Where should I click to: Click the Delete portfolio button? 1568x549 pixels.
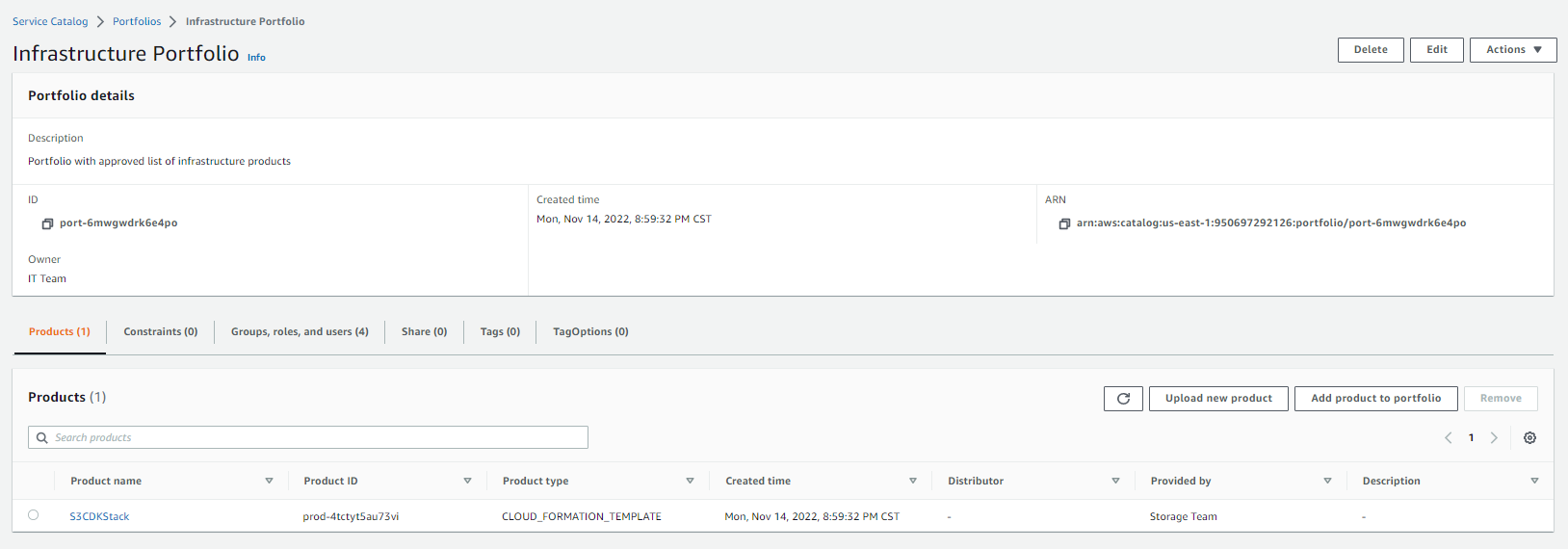(x=1371, y=50)
